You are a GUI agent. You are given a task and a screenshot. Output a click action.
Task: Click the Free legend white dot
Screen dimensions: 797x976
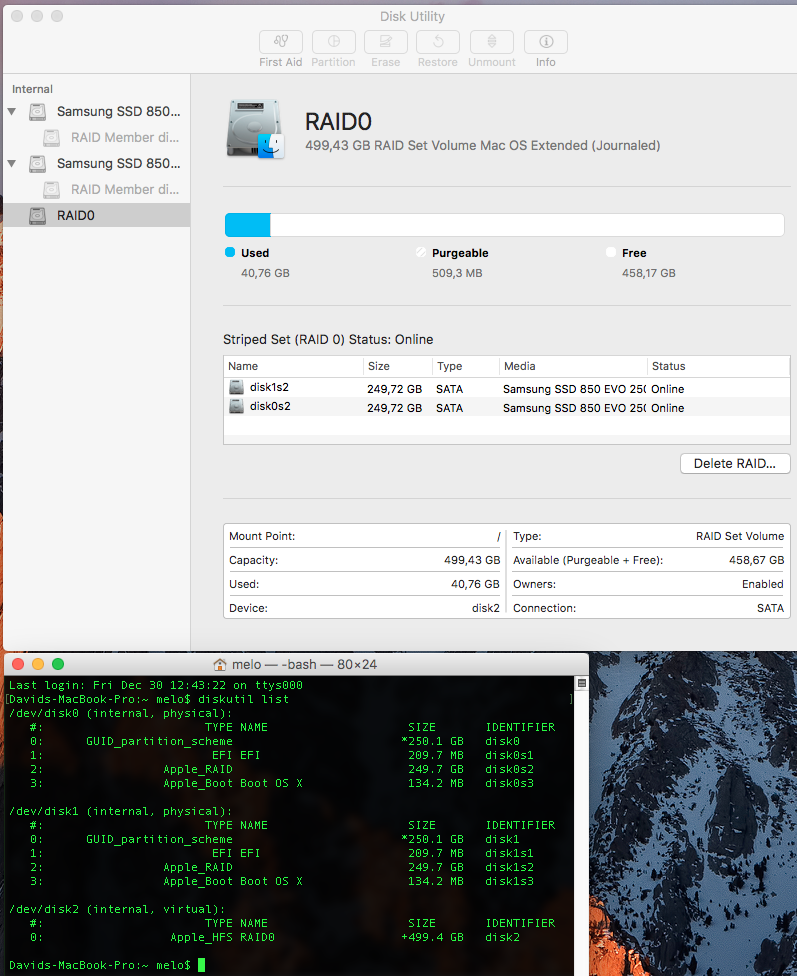[x=611, y=252]
